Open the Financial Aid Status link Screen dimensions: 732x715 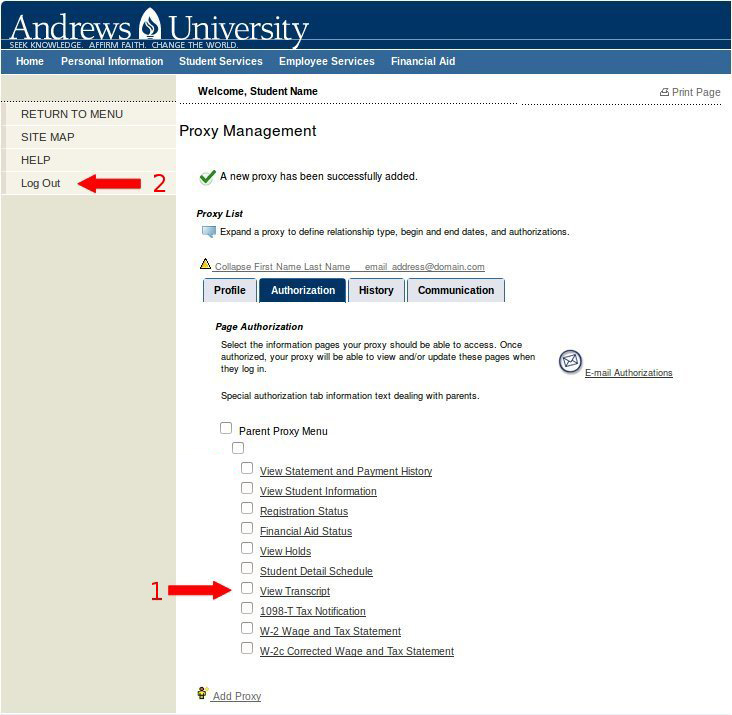click(306, 532)
